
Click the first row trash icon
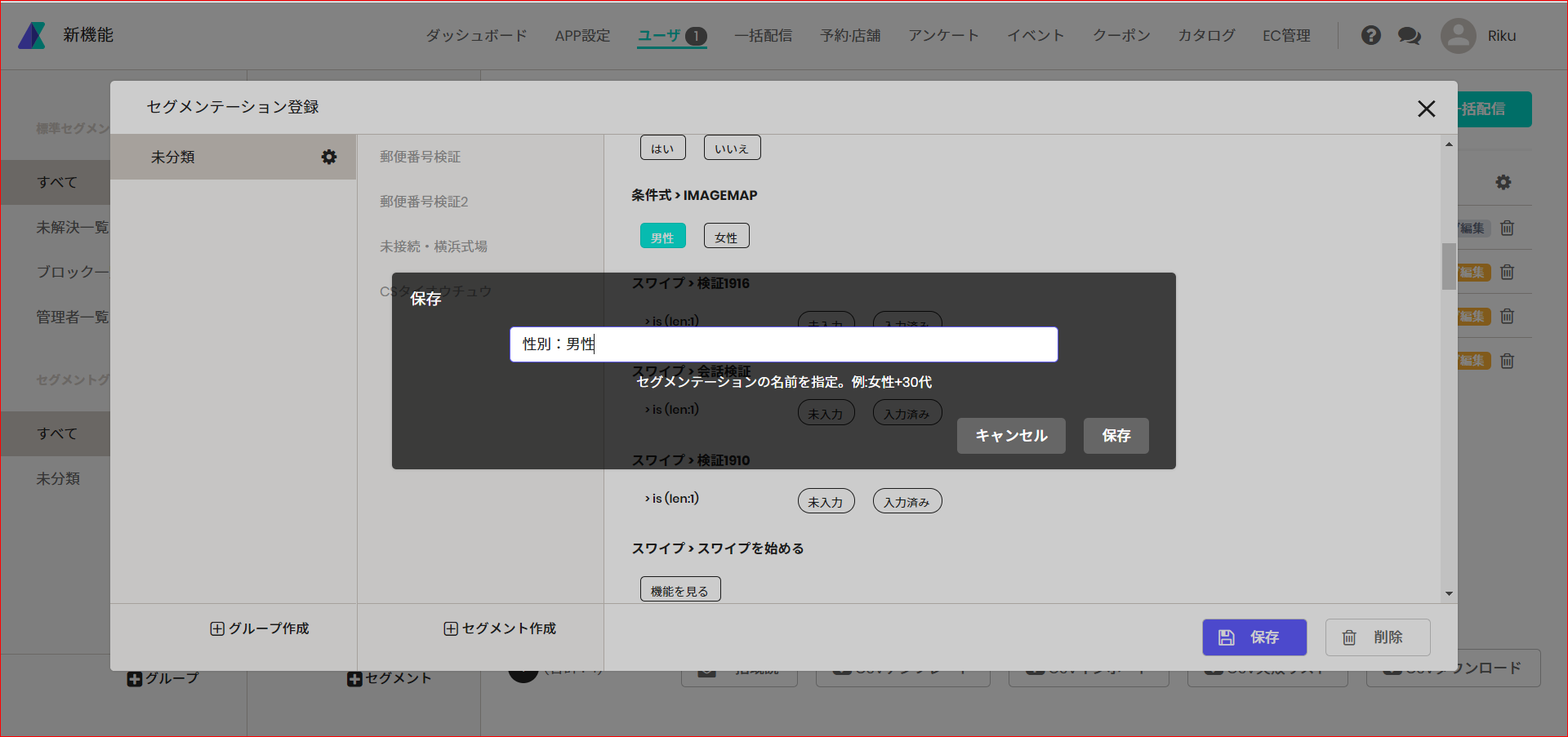point(1508,228)
